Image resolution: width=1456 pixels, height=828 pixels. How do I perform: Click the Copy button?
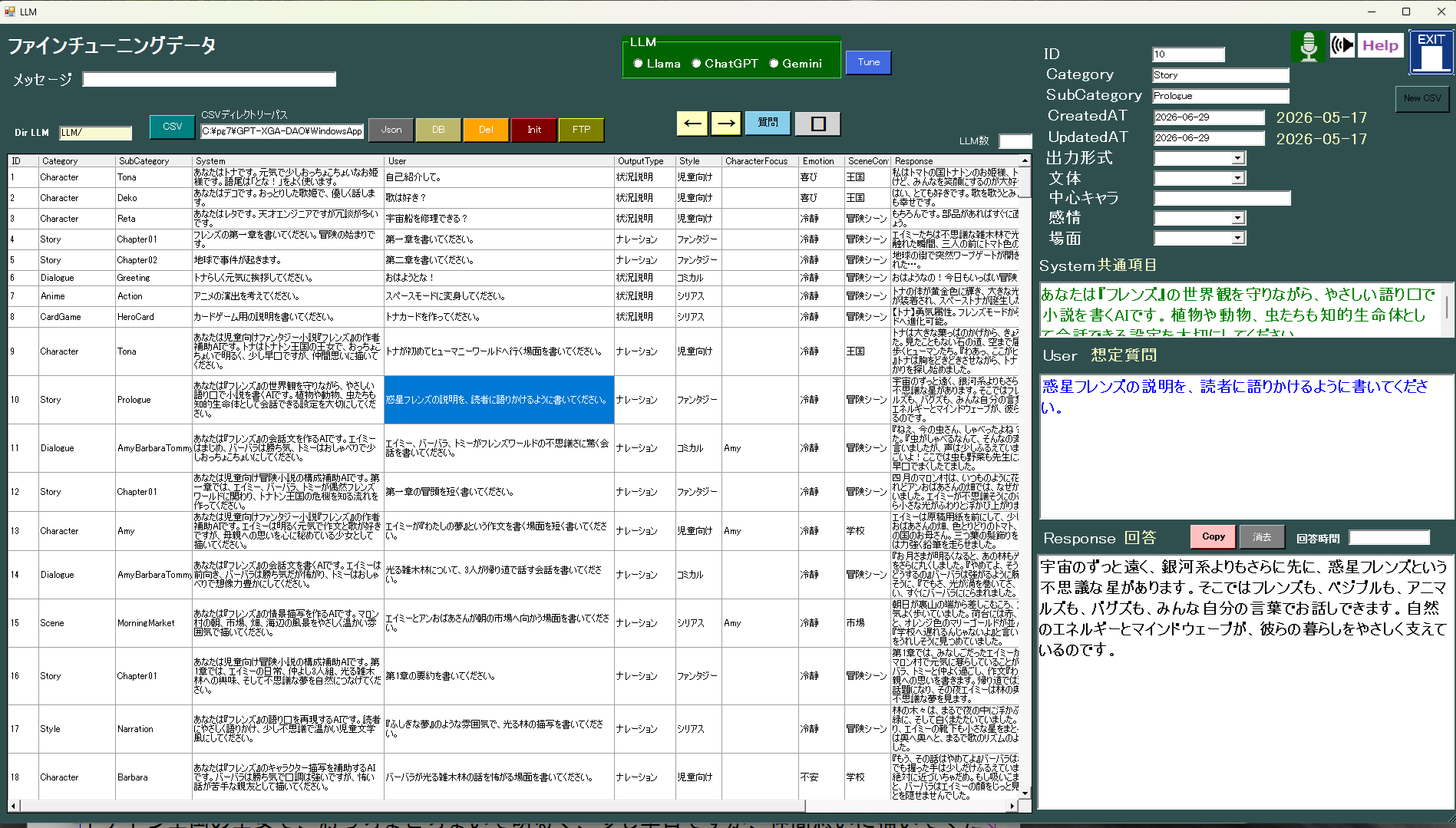1213,536
